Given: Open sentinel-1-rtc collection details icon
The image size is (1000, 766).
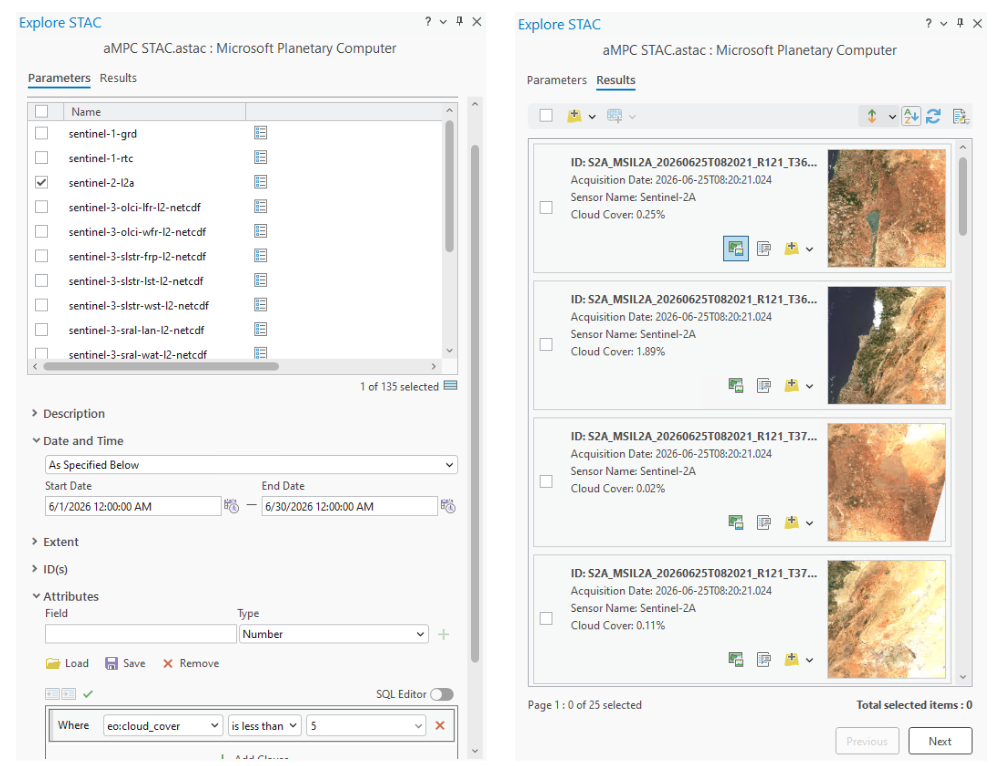Looking at the screenshot, I should click(260, 158).
